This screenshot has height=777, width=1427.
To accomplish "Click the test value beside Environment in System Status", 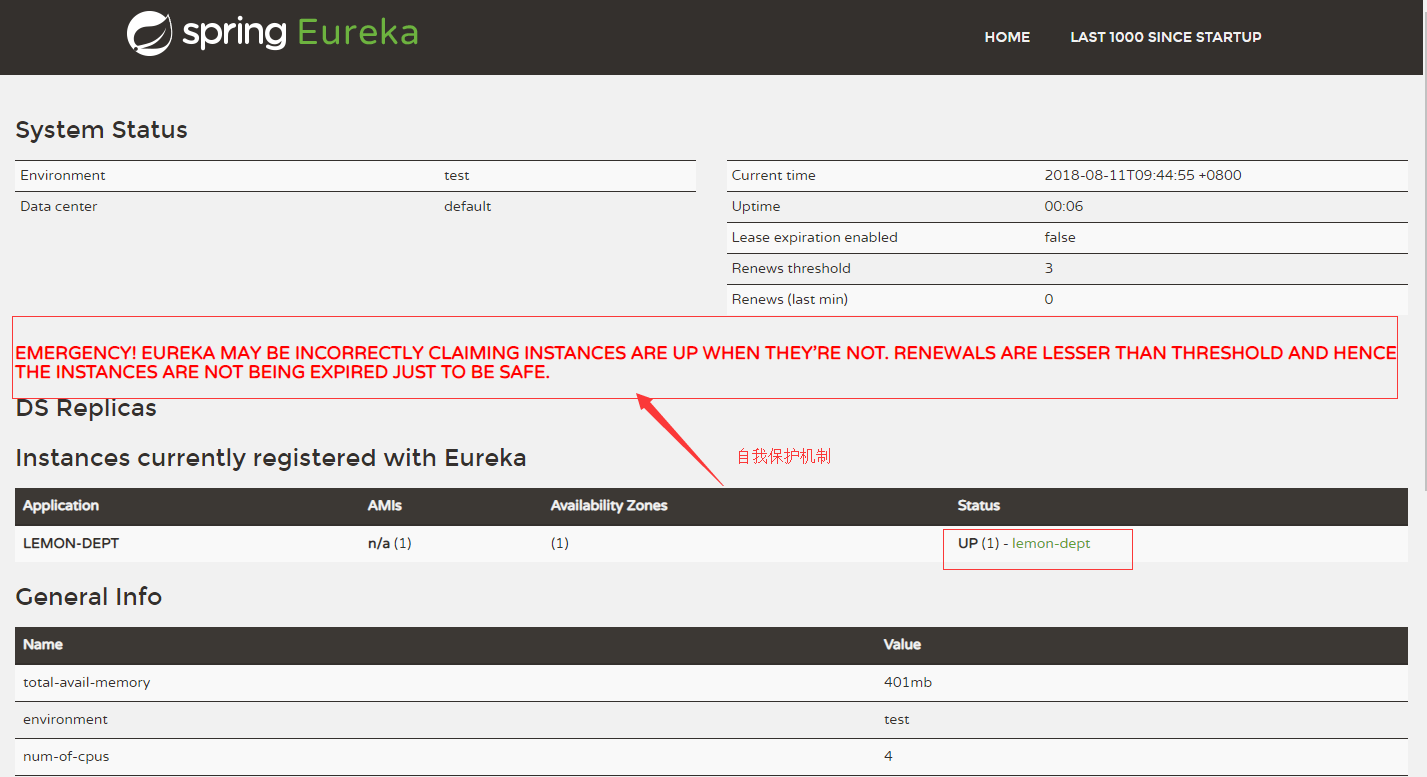I will pyautogui.click(x=457, y=175).
